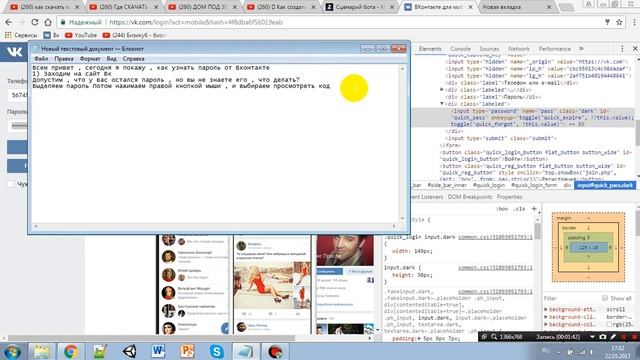640x360 pixels.
Task: Open the Windows Start menu
Action: [x=12, y=351]
